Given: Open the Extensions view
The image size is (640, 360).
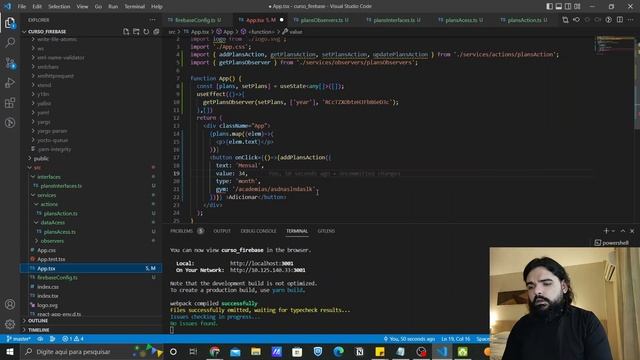Looking at the screenshot, I should click(10, 102).
